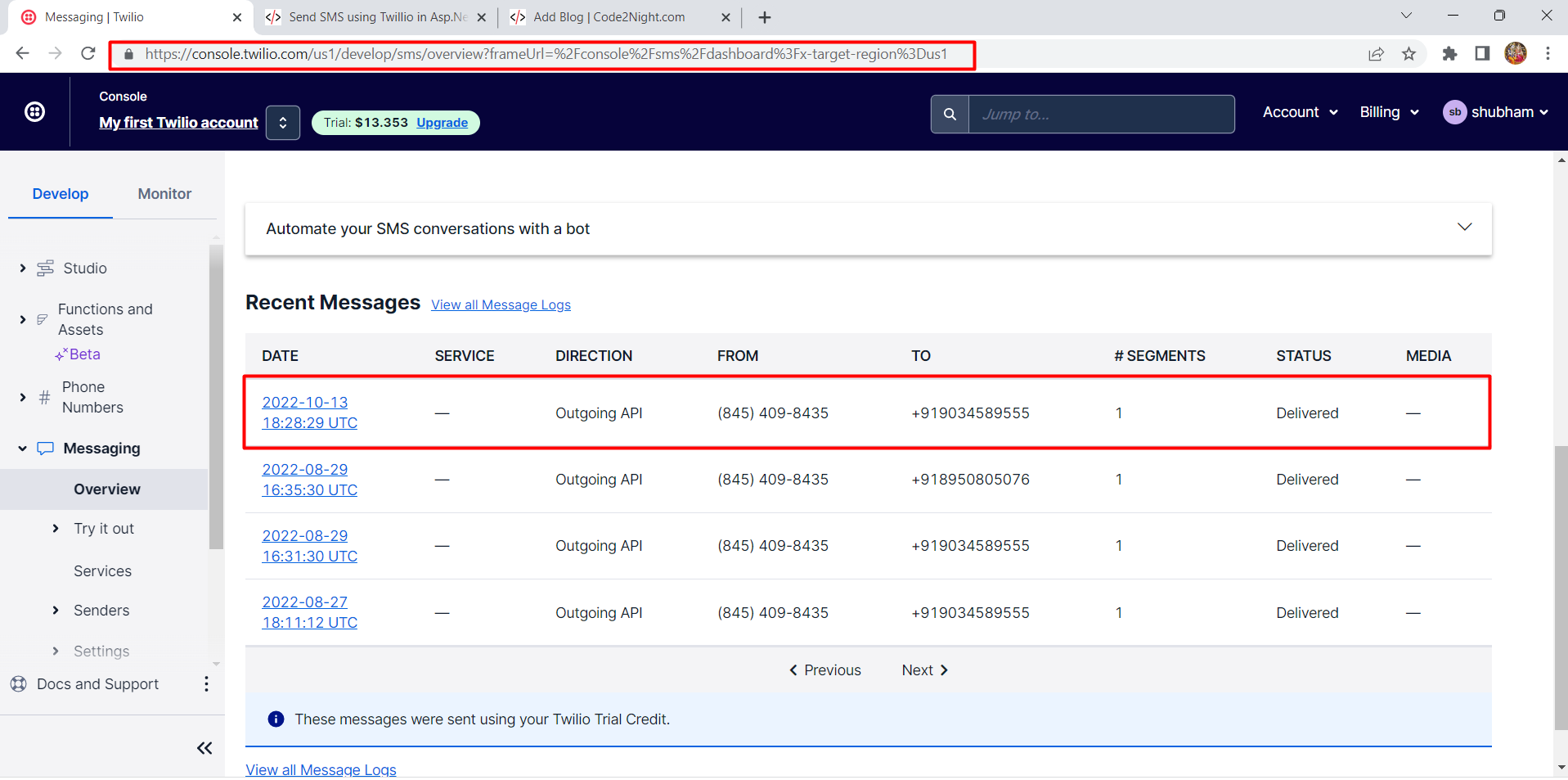Open the Billing dropdown menu

click(x=1389, y=112)
